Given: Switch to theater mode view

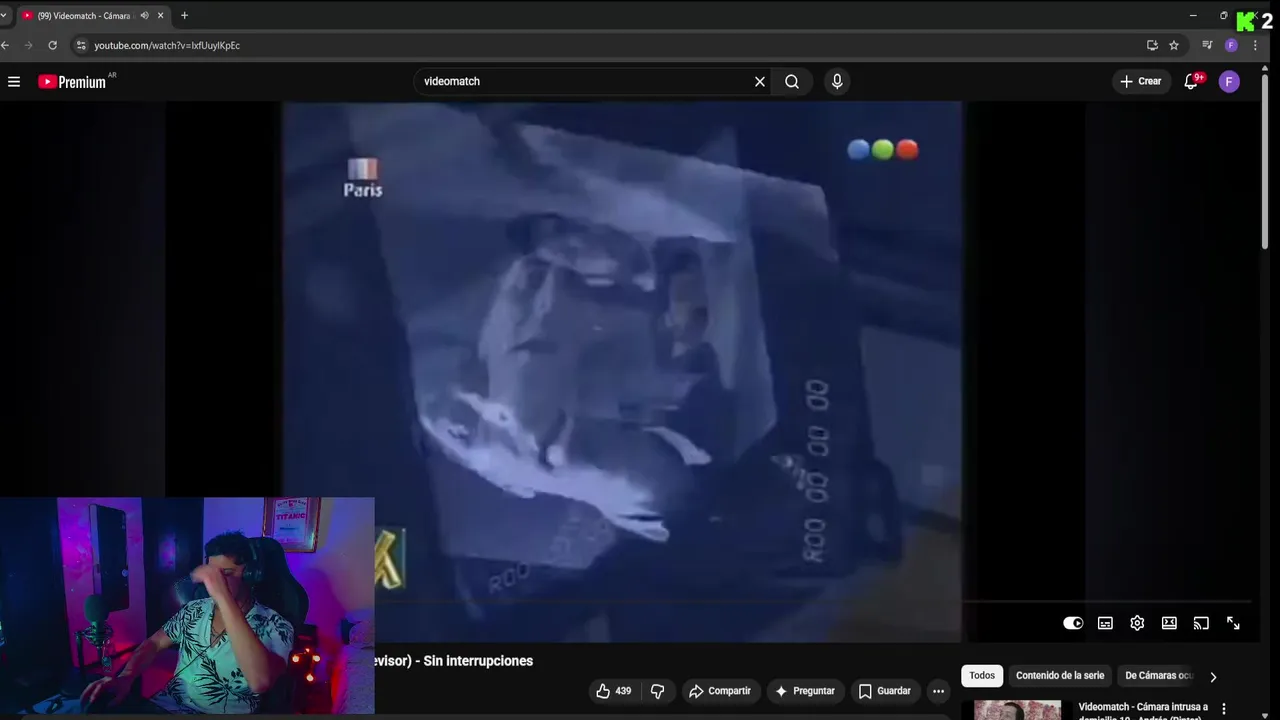Looking at the screenshot, I should coord(1169,623).
